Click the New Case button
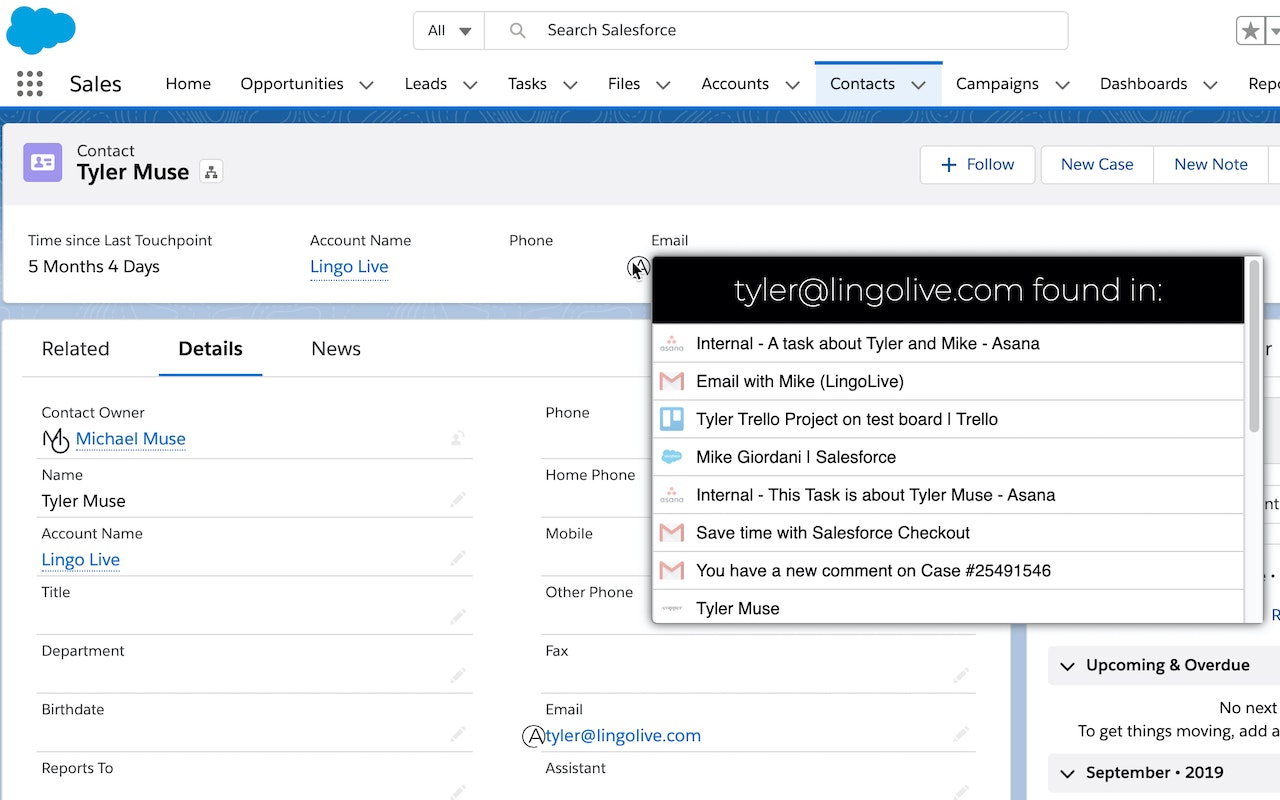Image resolution: width=1280 pixels, height=800 pixels. click(x=1097, y=165)
